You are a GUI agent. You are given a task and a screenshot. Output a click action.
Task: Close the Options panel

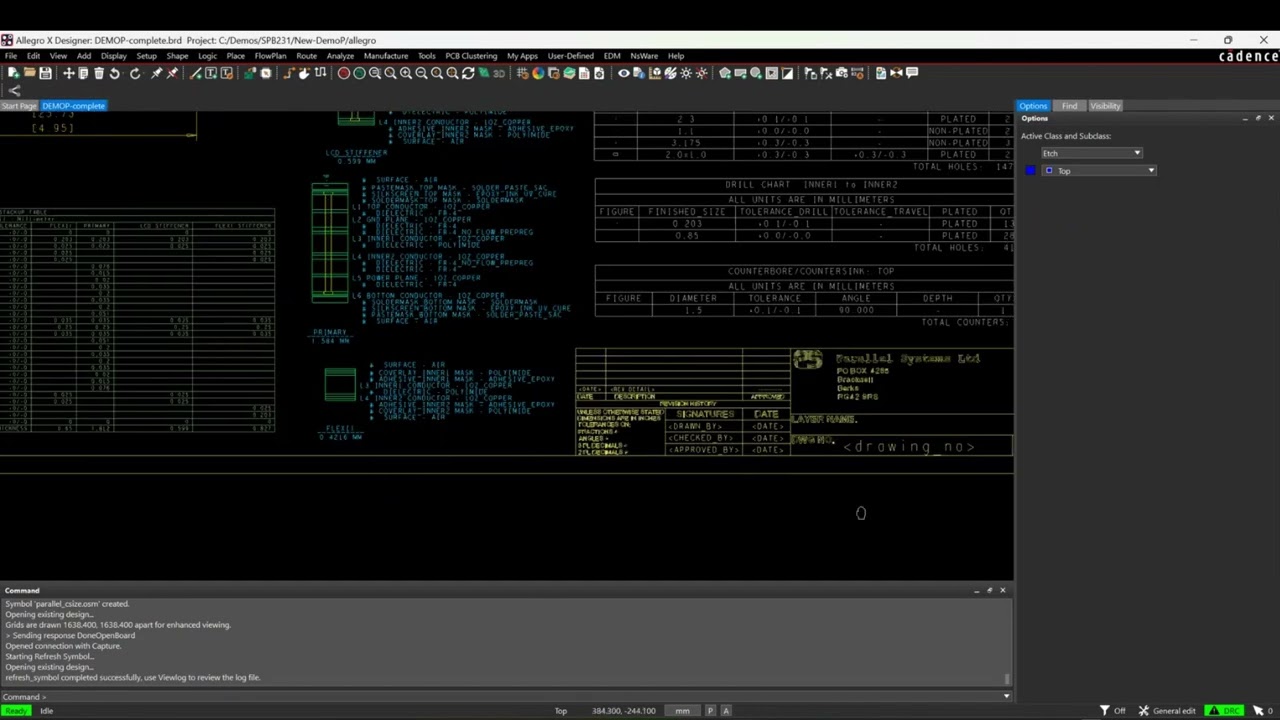(x=1271, y=118)
